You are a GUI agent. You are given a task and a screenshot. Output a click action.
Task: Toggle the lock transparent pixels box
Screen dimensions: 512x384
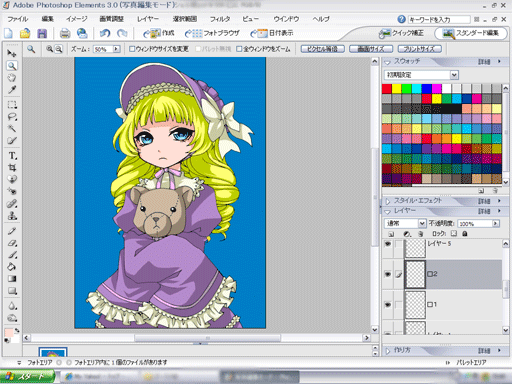(x=454, y=234)
